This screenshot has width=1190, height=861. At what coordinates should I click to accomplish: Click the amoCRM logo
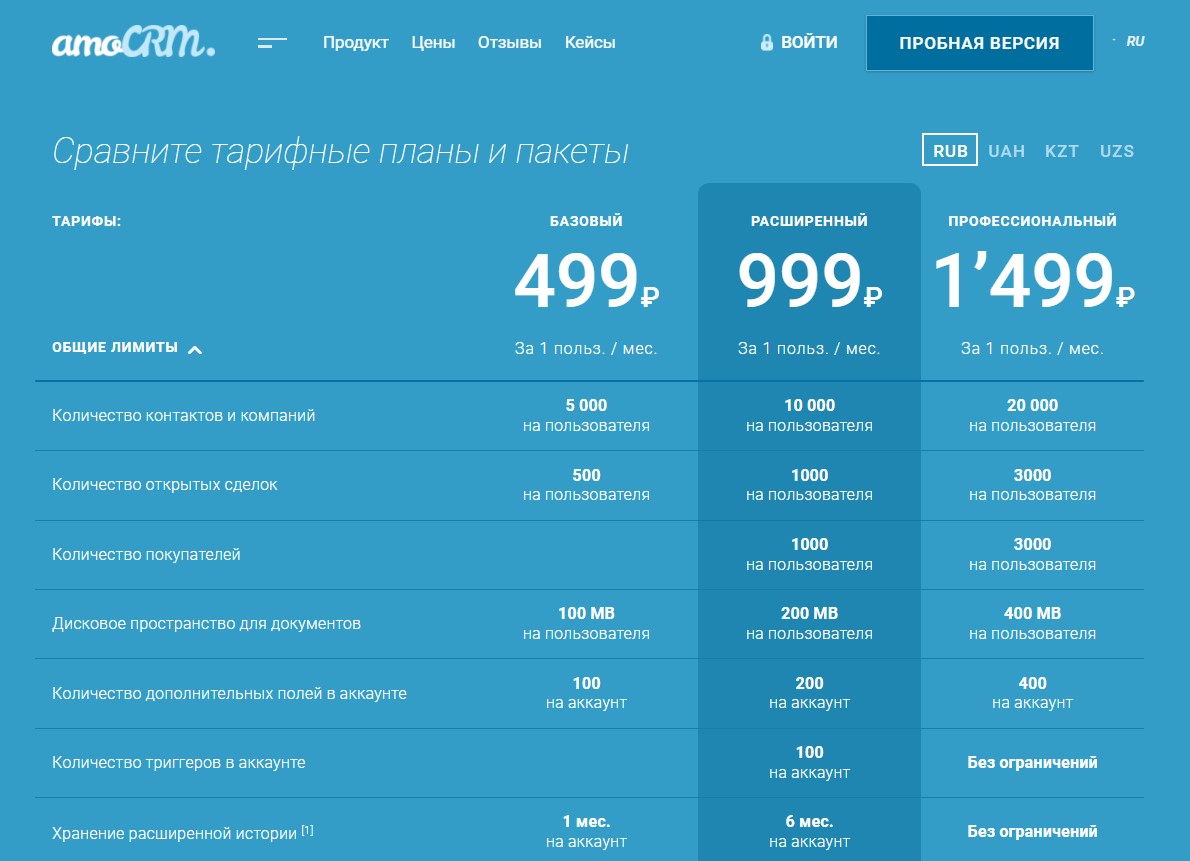132,43
